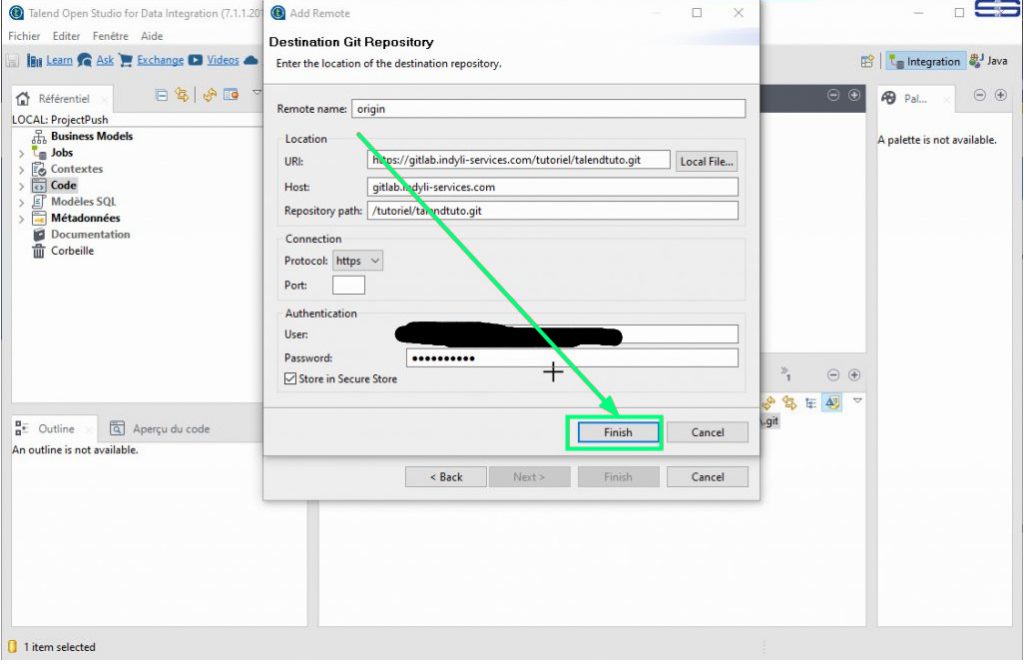Click the refresh icon in Référentiel panel
The width and height of the screenshot is (1024, 664).
tap(210, 95)
